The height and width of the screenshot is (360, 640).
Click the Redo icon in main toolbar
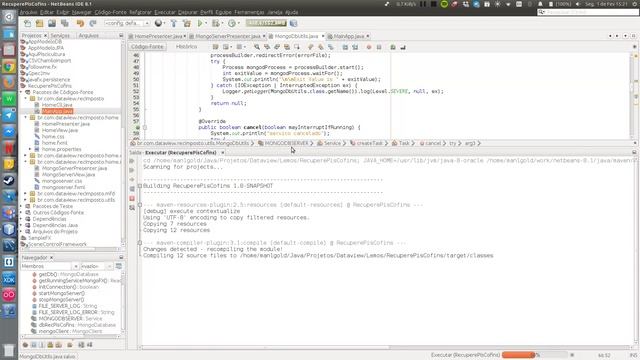(93, 24)
